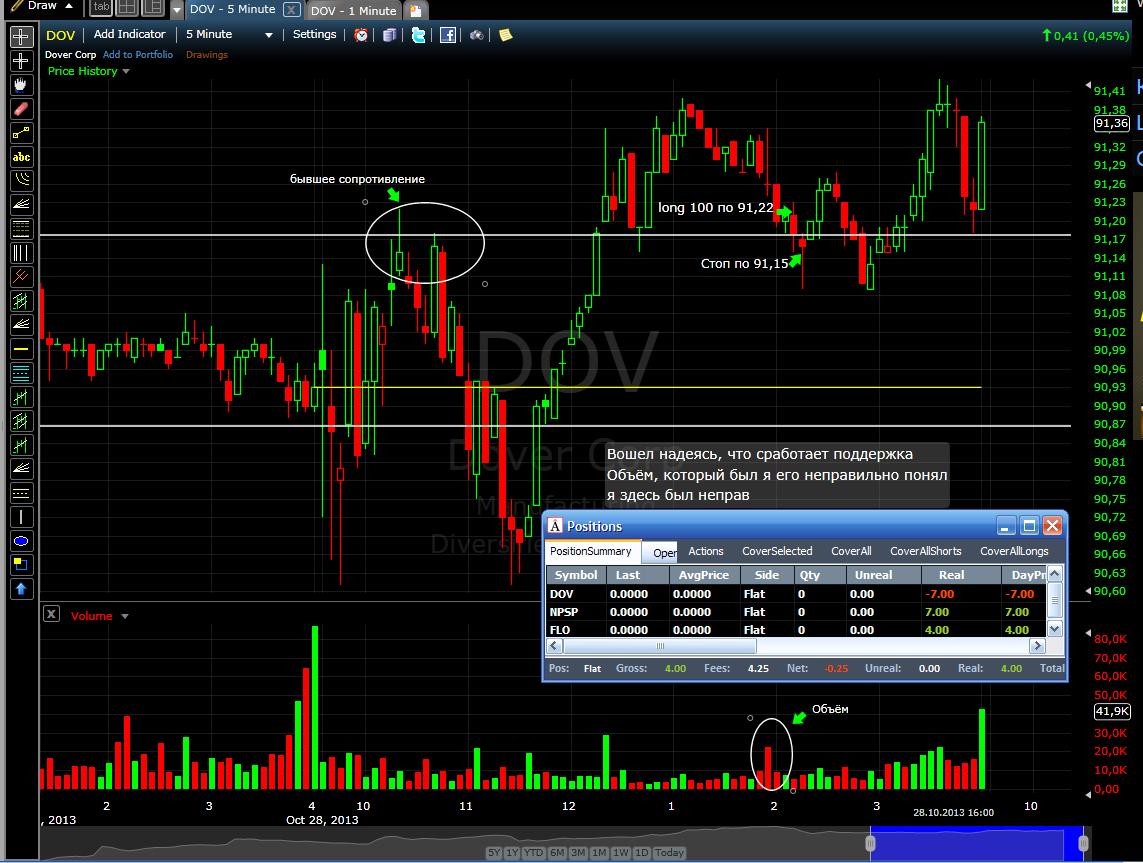The height and width of the screenshot is (863, 1143).
Task: Share the chart on Twitter
Action: (x=418, y=35)
